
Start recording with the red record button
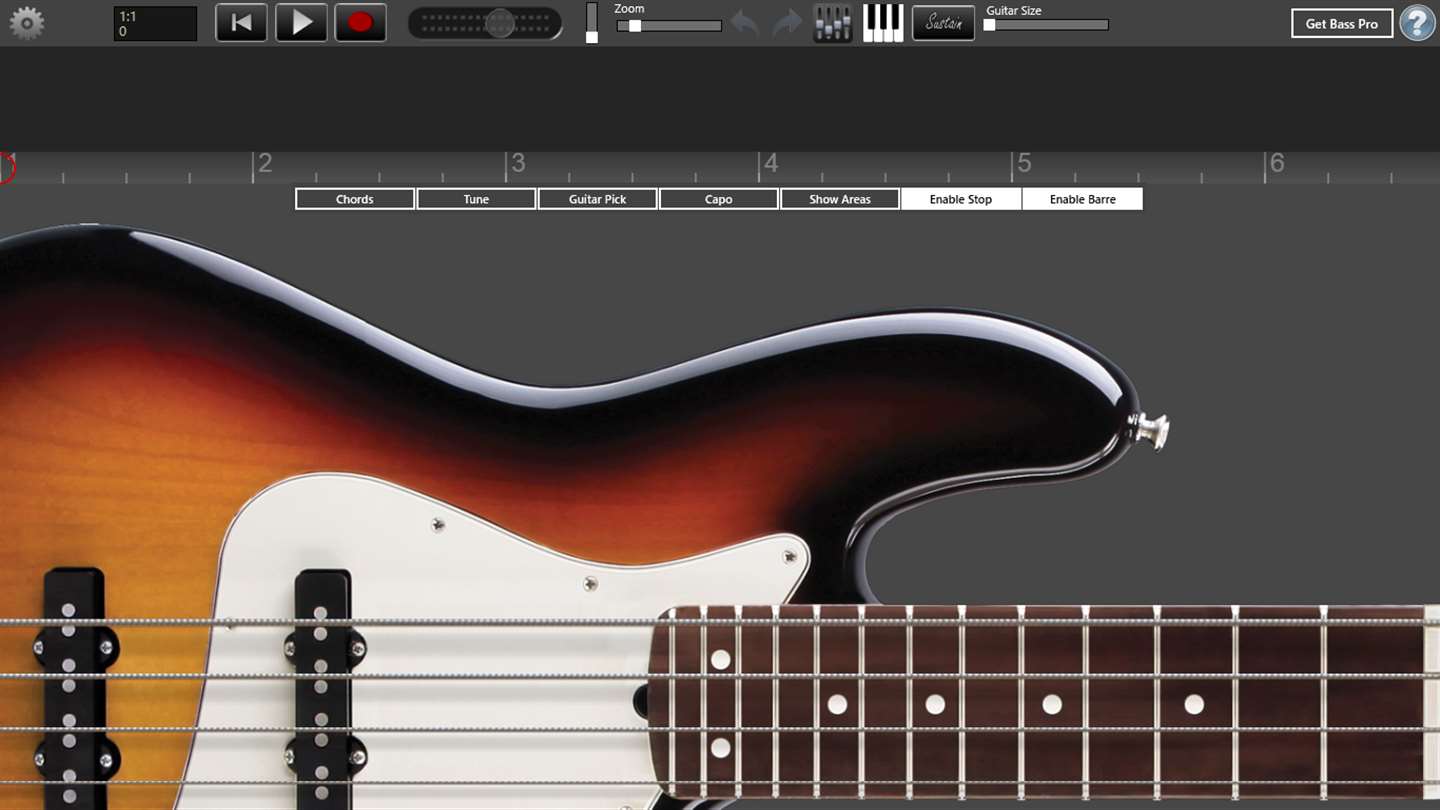pyautogui.click(x=361, y=23)
